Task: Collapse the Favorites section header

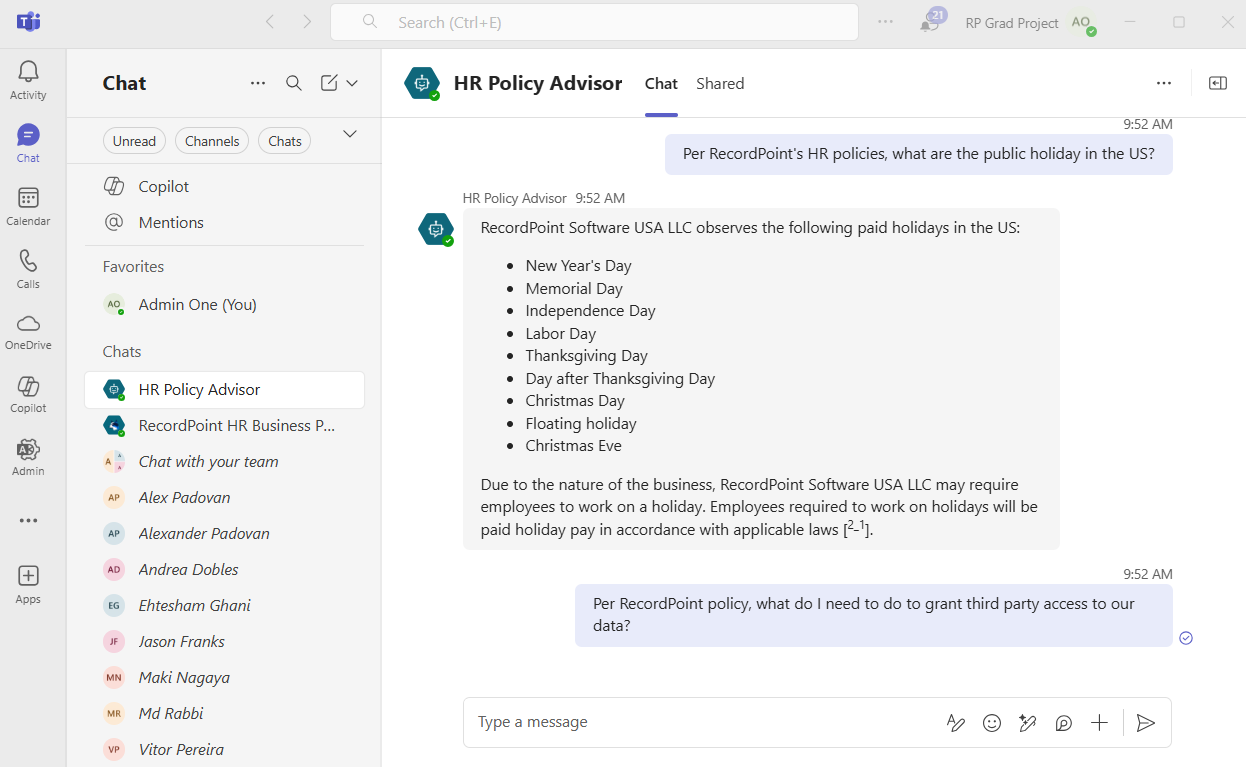Action: pyautogui.click(x=133, y=267)
